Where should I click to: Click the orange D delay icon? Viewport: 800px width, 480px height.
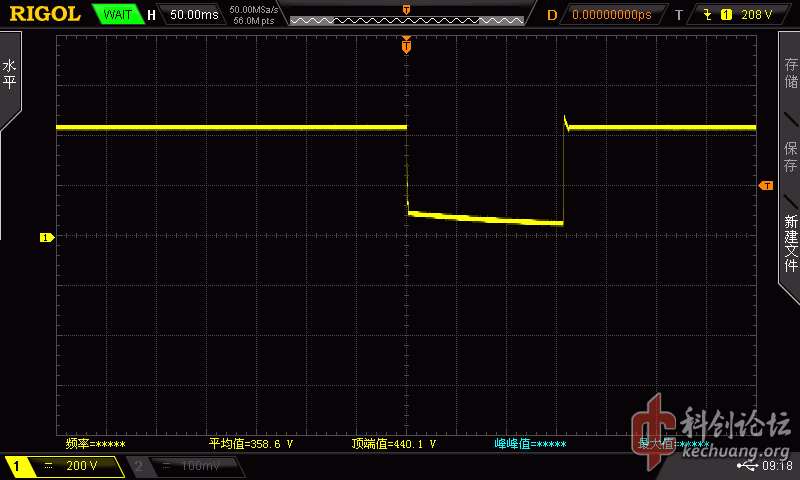pos(552,15)
